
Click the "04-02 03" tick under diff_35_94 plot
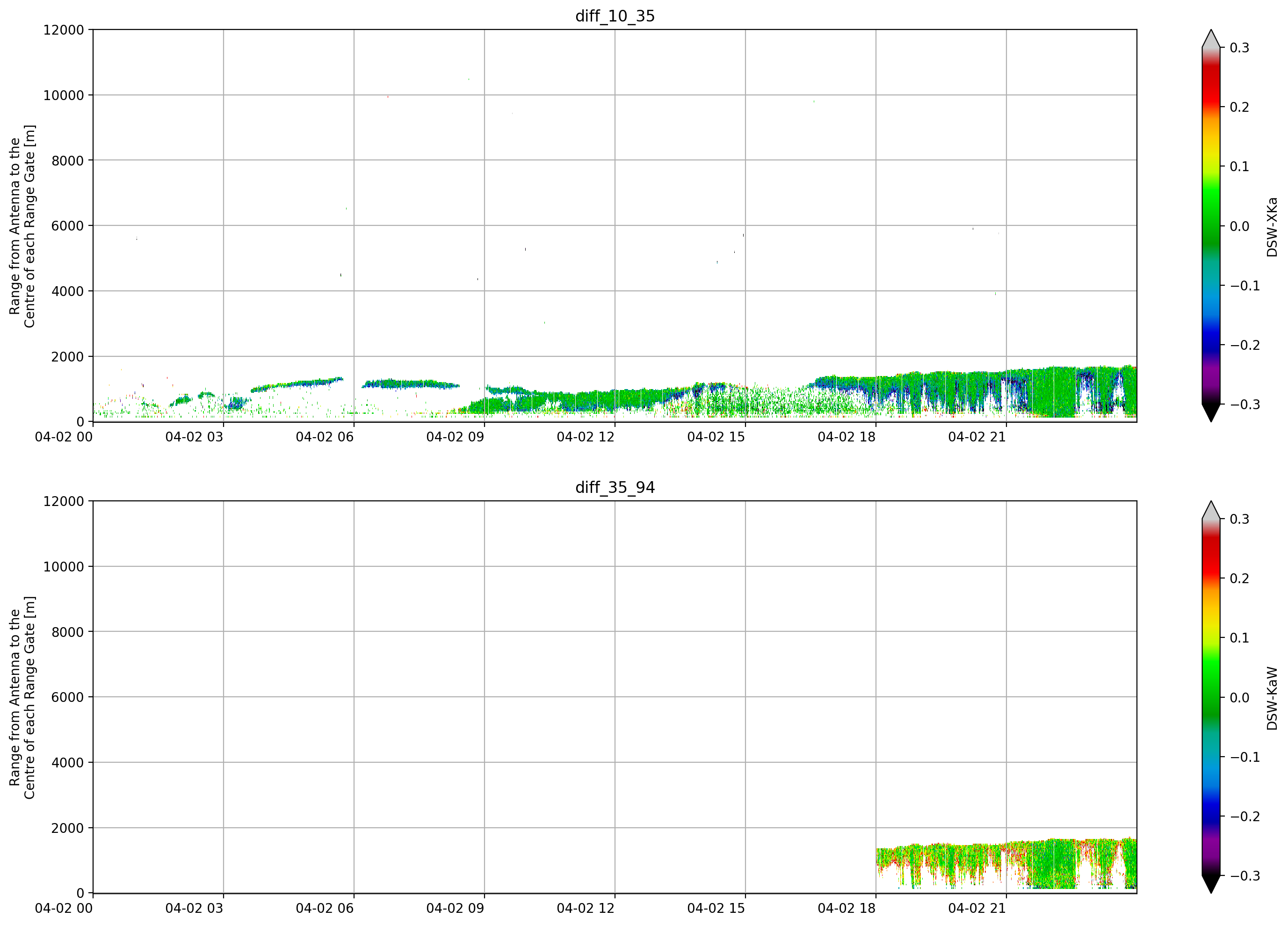[x=194, y=908]
